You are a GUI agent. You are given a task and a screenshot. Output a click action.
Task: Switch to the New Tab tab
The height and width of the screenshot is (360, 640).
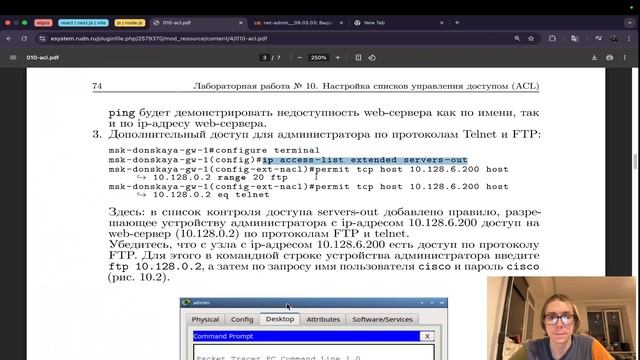398,23
